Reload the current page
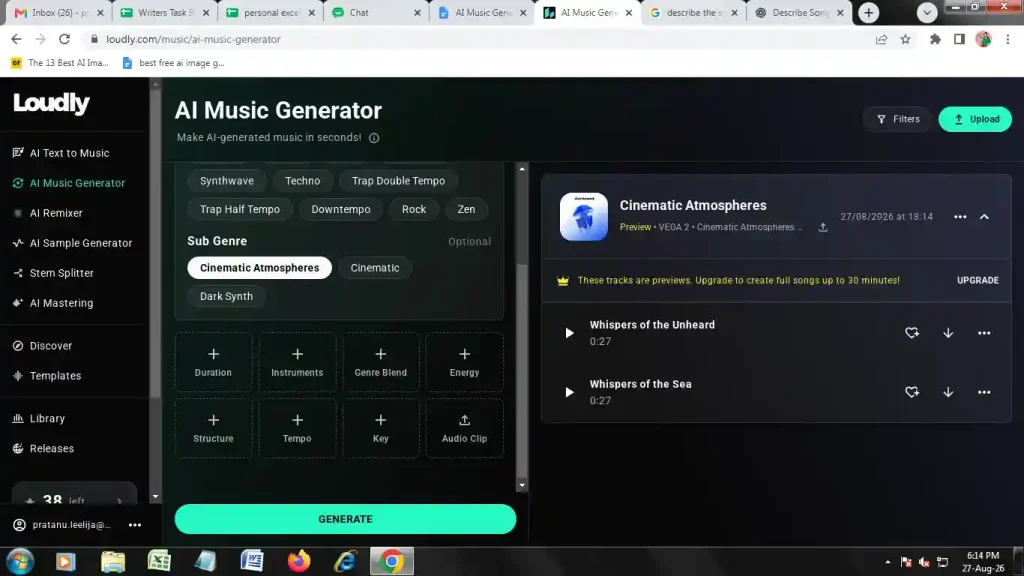The width and height of the screenshot is (1024, 576). [x=64, y=39]
